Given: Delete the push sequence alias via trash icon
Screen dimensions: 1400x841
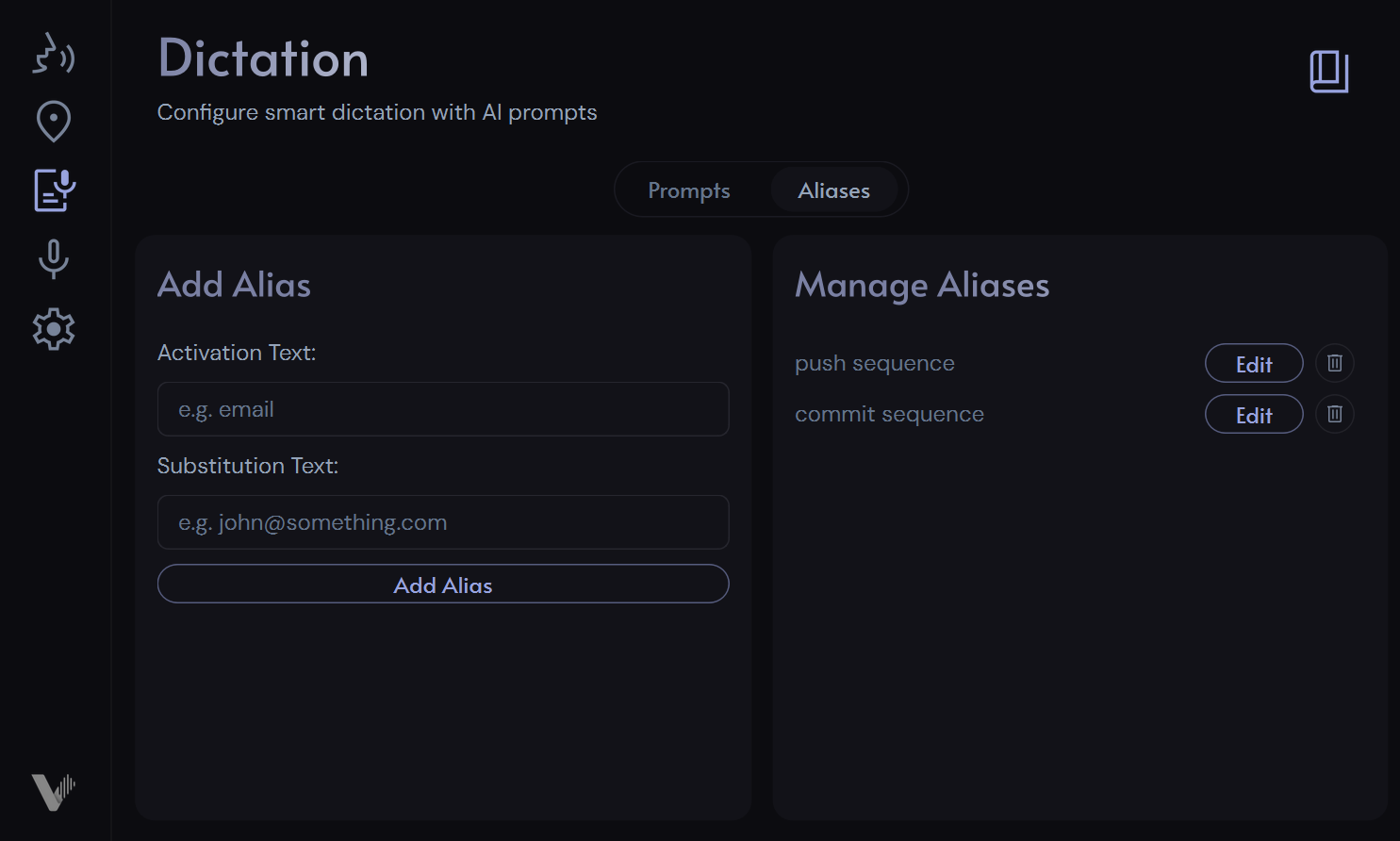Looking at the screenshot, I should 1334,363.
